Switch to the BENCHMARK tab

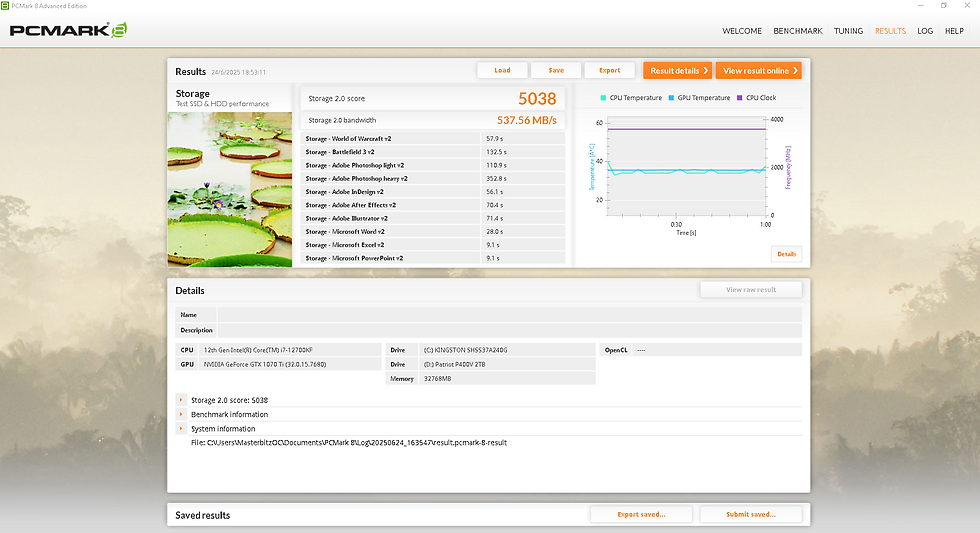pyautogui.click(x=798, y=31)
